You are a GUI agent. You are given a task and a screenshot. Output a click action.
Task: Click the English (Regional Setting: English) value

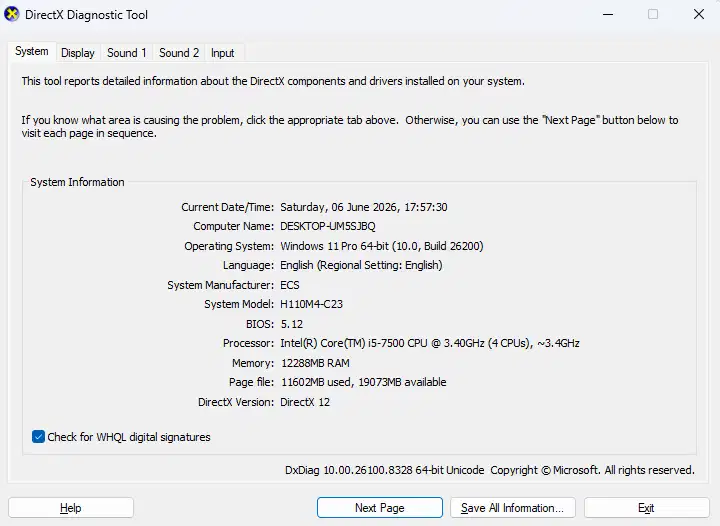(x=361, y=265)
